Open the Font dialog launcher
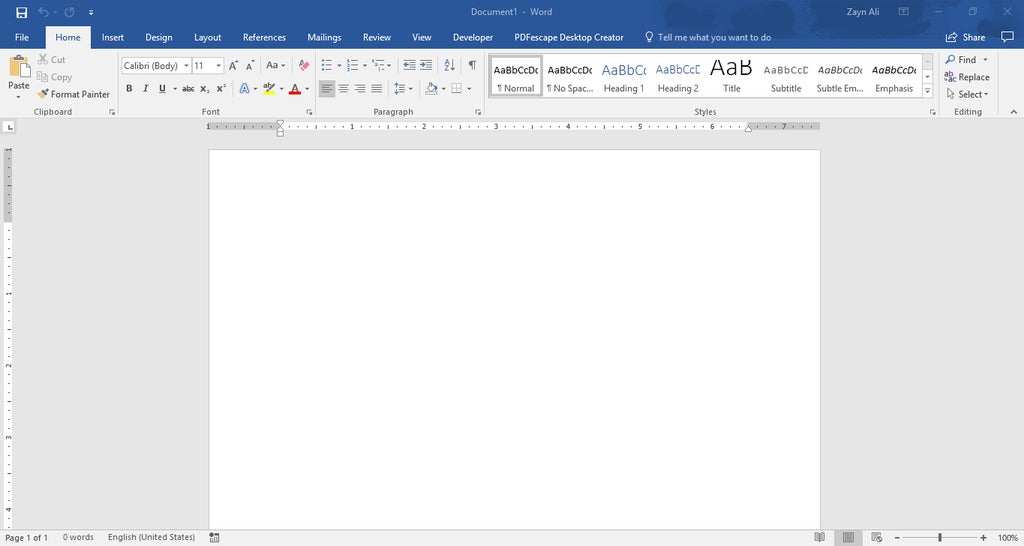1024x546 pixels. [310, 112]
